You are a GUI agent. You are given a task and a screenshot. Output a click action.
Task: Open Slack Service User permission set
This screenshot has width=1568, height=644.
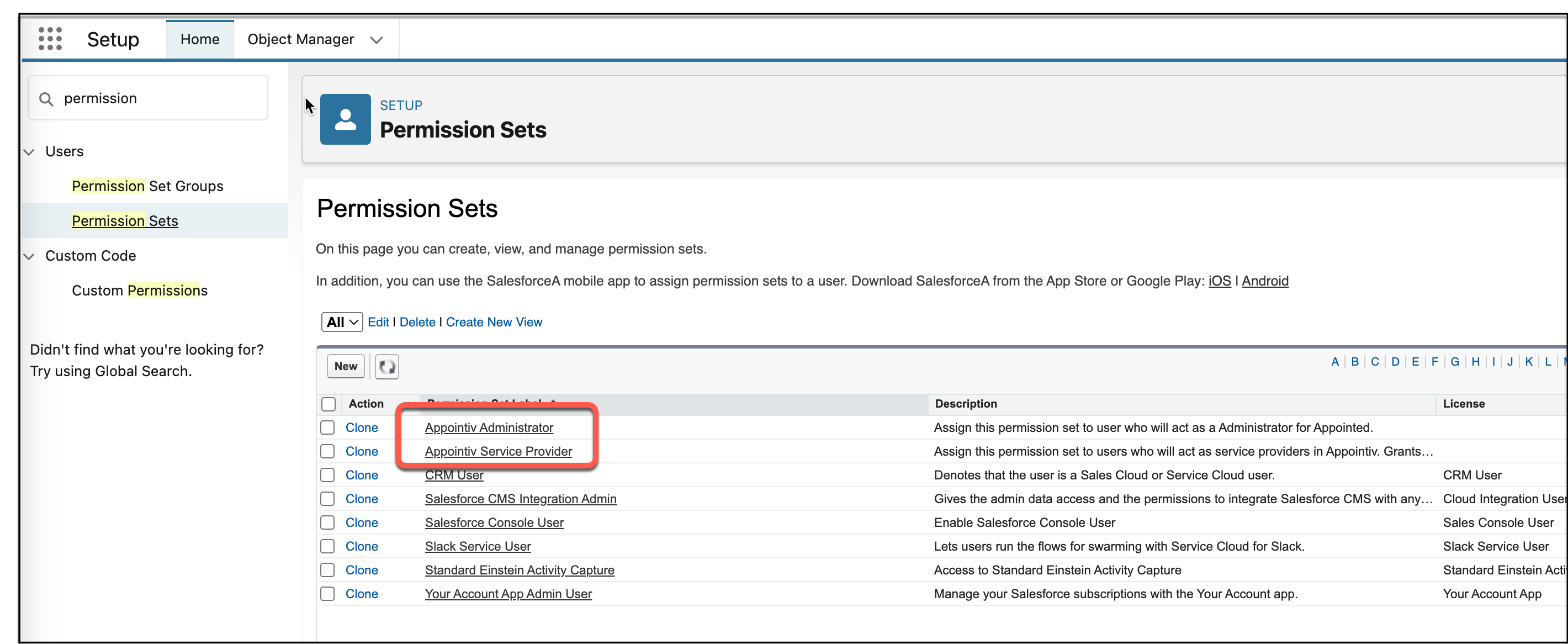pyautogui.click(x=478, y=547)
